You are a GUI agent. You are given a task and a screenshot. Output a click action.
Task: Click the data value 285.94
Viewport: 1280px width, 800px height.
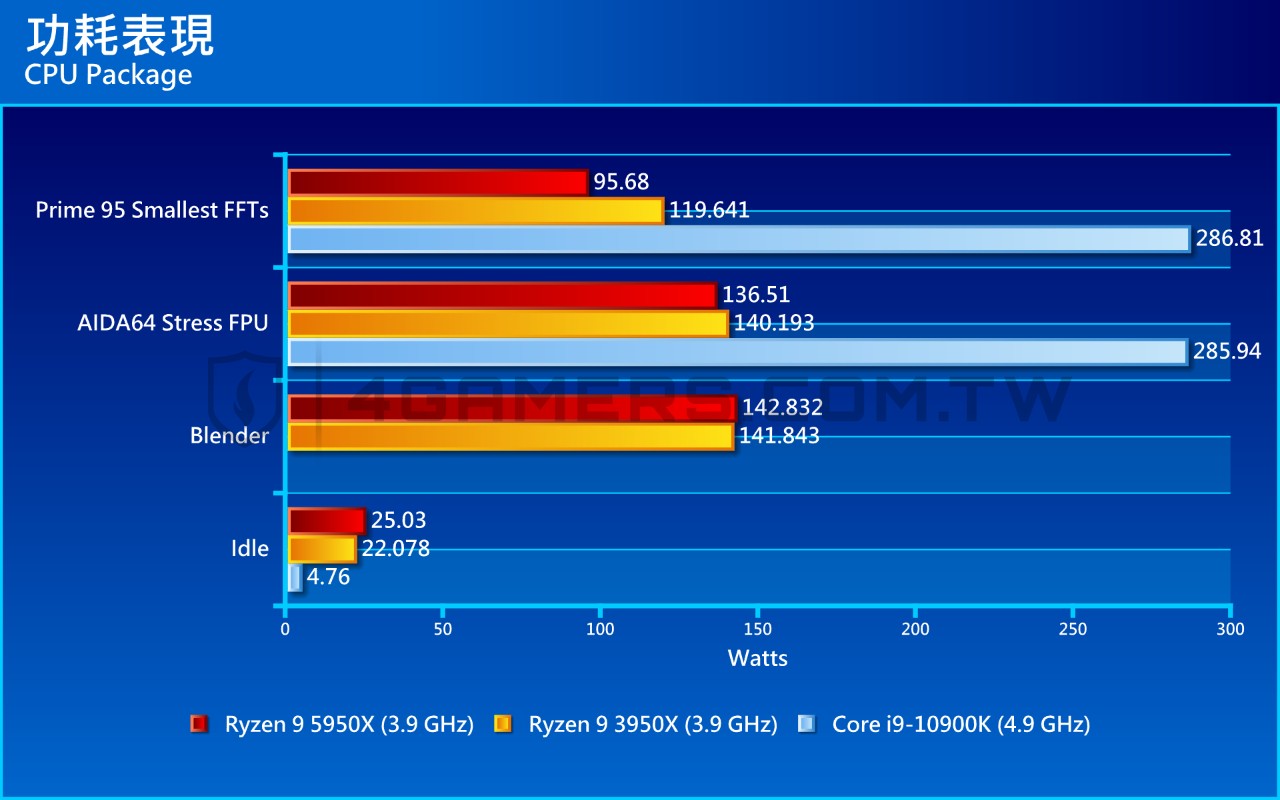coord(1227,352)
